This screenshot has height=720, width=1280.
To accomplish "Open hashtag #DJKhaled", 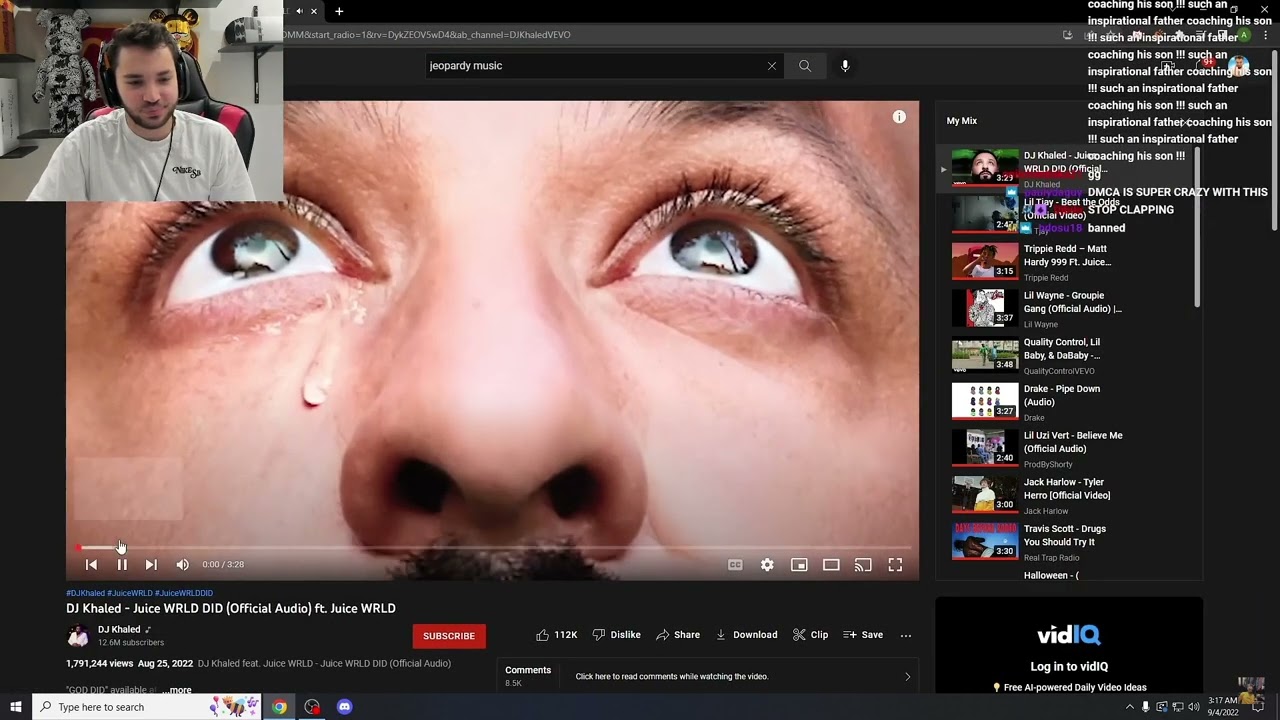I will (x=85, y=593).
